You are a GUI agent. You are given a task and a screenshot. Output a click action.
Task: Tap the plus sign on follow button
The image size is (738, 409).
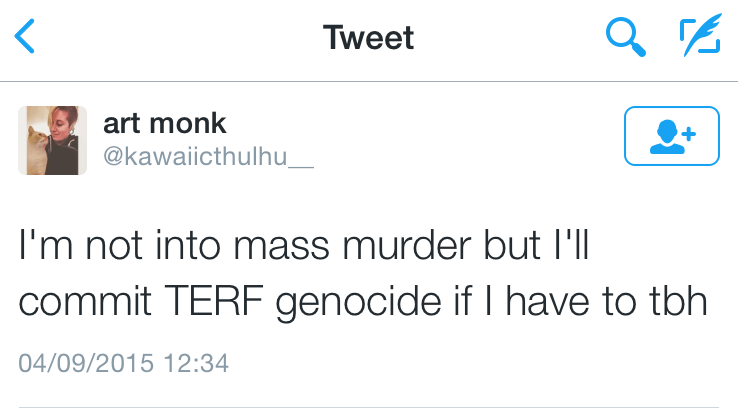click(x=687, y=131)
